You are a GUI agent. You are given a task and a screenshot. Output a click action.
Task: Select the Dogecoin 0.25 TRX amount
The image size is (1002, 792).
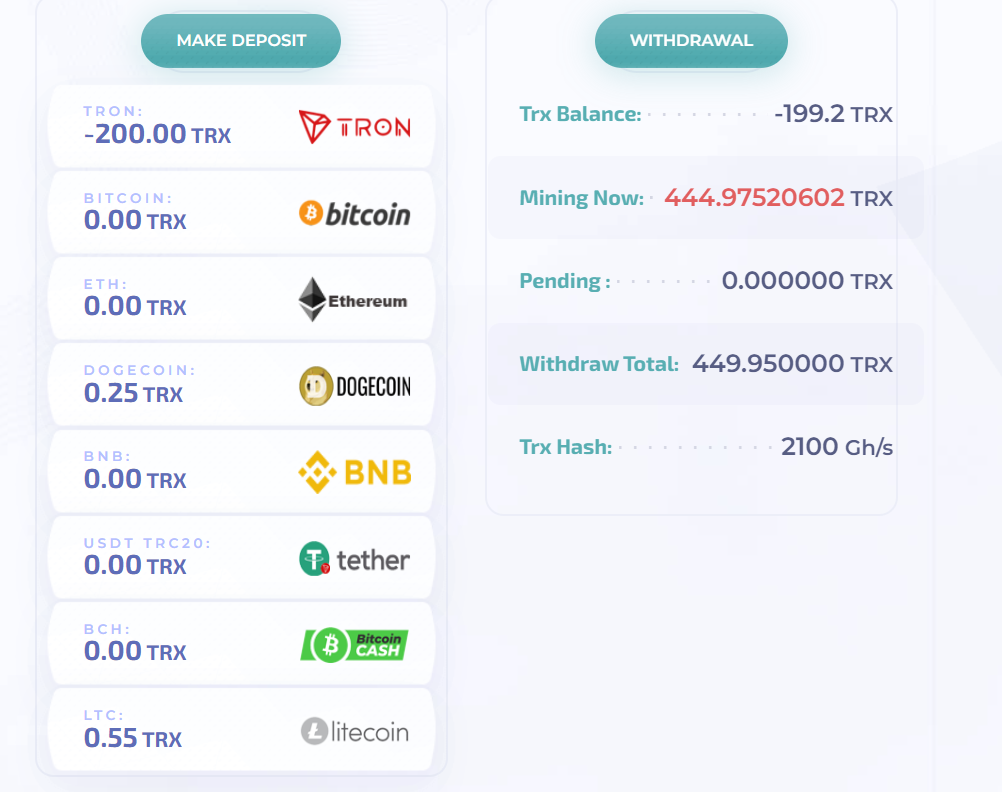pyautogui.click(x=133, y=393)
